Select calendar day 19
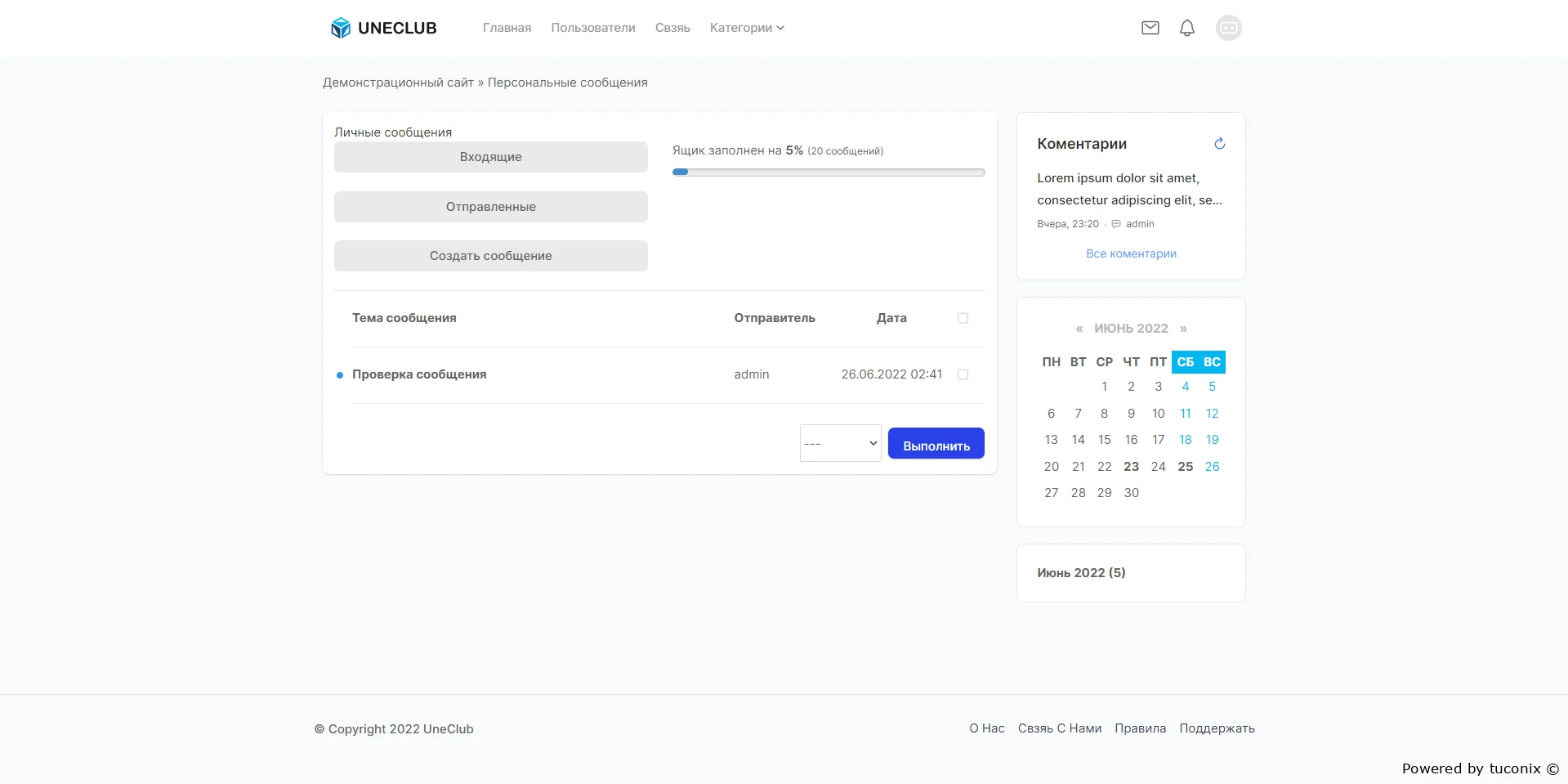Viewport: 1568px width, 784px height. tap(1213, 440)
